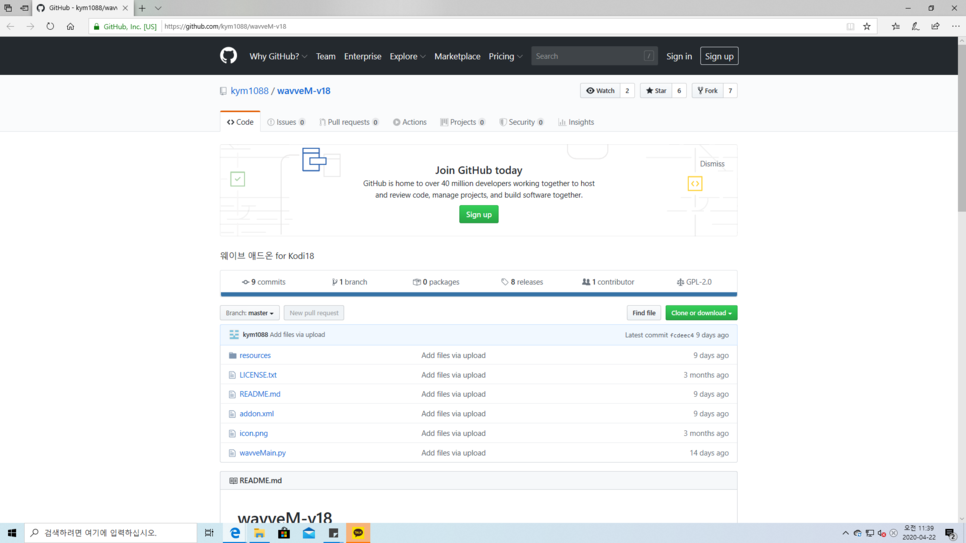The height and width of the screenshot is (543, 966).
Task: Open reading view icon in address bar
Action: click(850, 27)
